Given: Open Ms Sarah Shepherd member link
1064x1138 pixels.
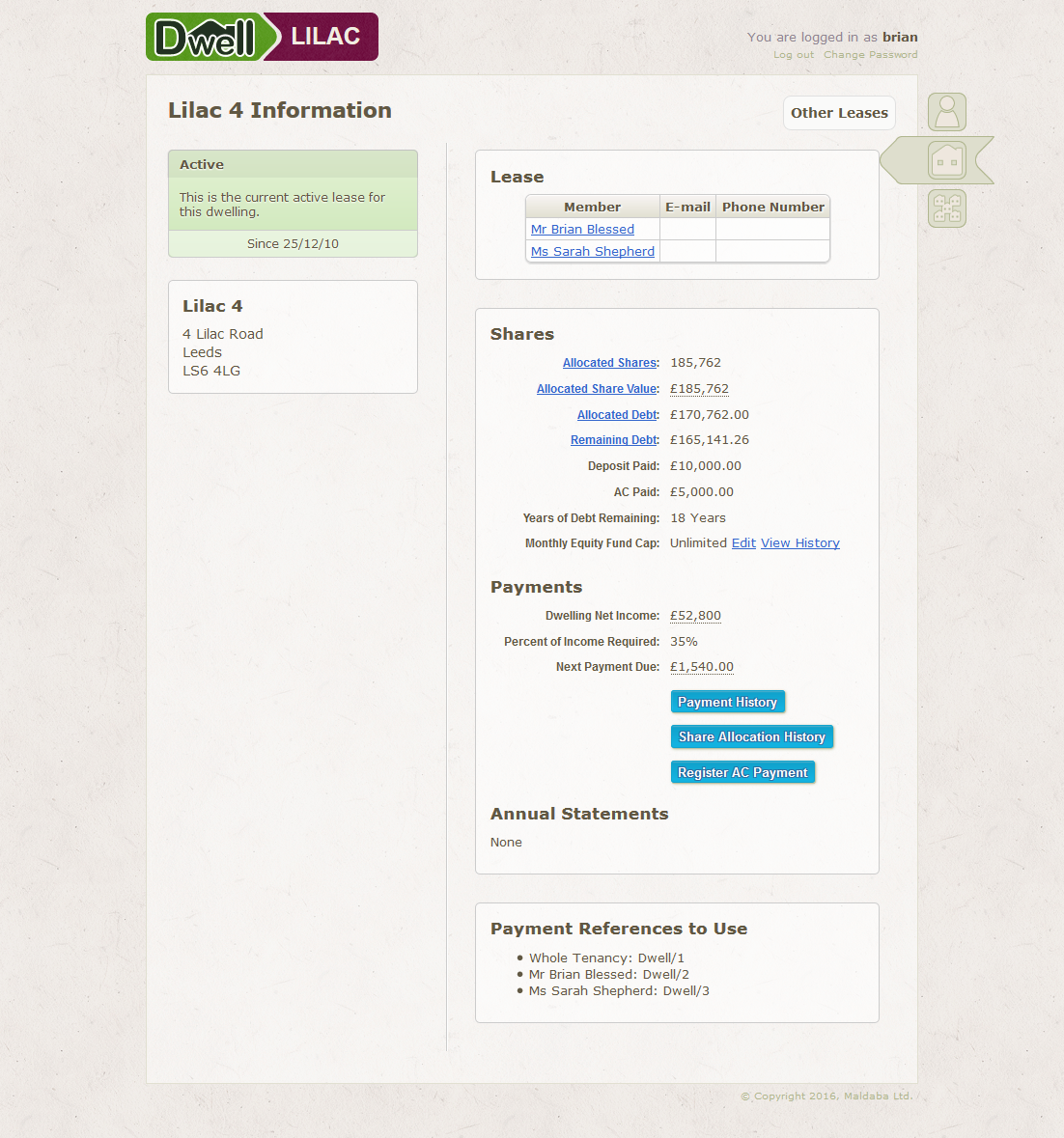Looking at the screenshot, I should pos(592,252).
